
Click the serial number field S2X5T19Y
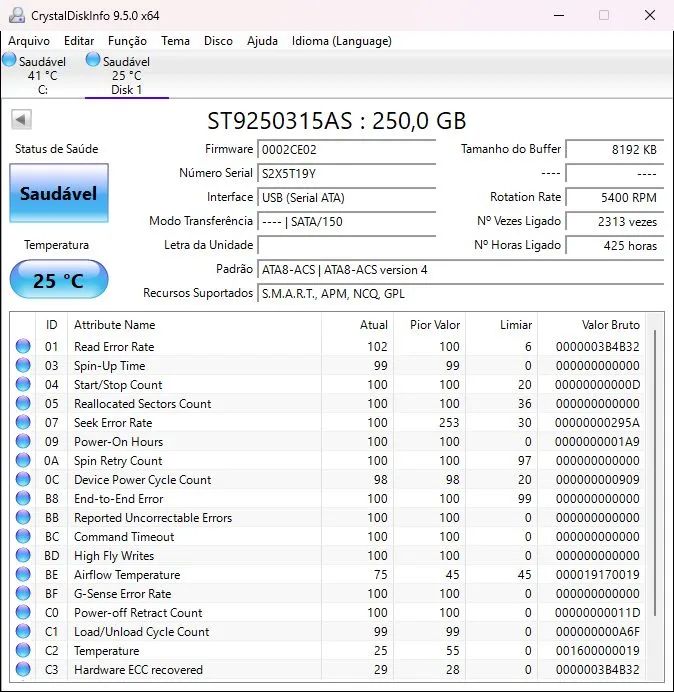click(x=346, y=173)
